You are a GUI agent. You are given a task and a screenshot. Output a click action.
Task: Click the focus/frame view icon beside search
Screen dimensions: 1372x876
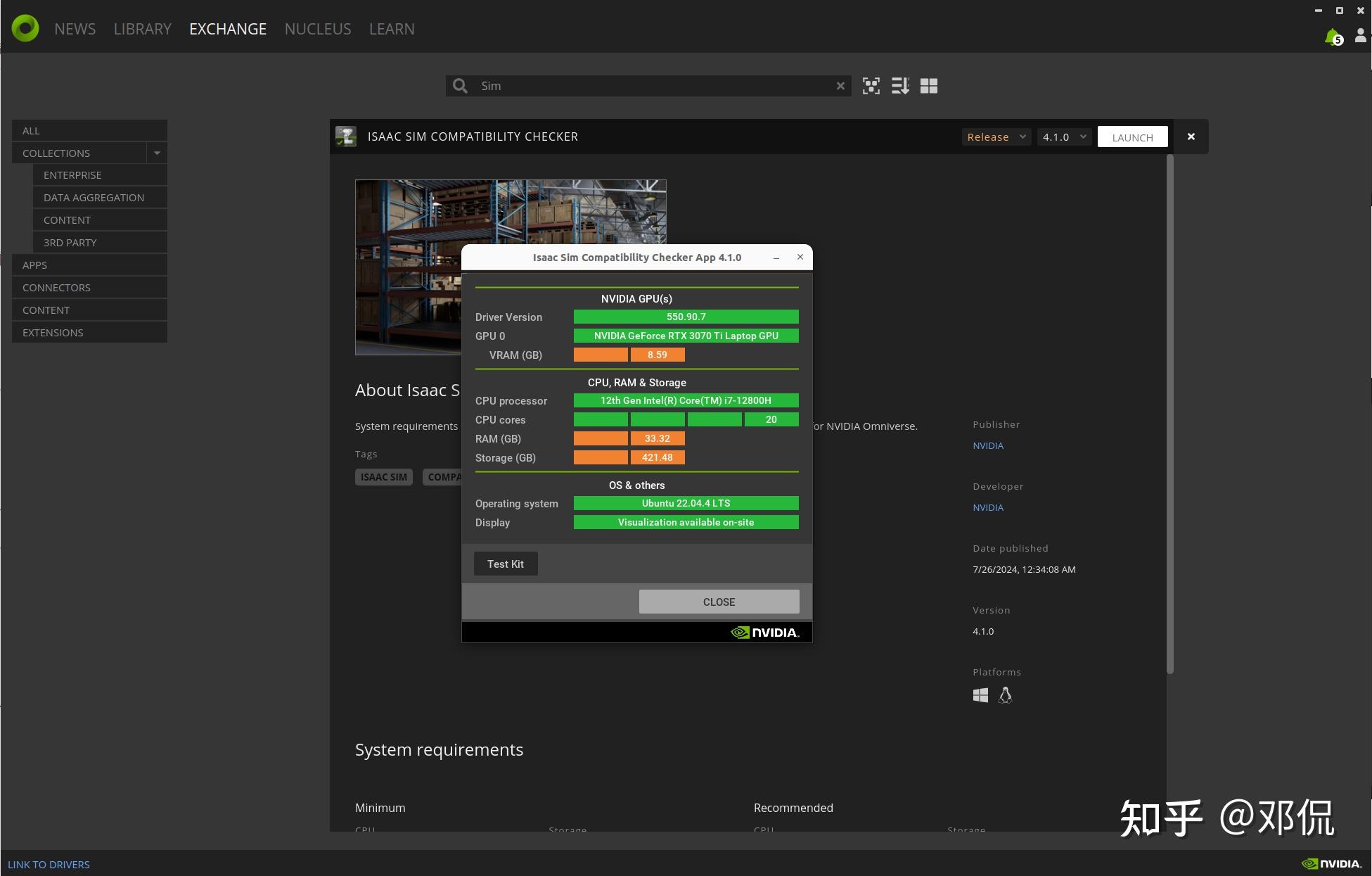871,86
